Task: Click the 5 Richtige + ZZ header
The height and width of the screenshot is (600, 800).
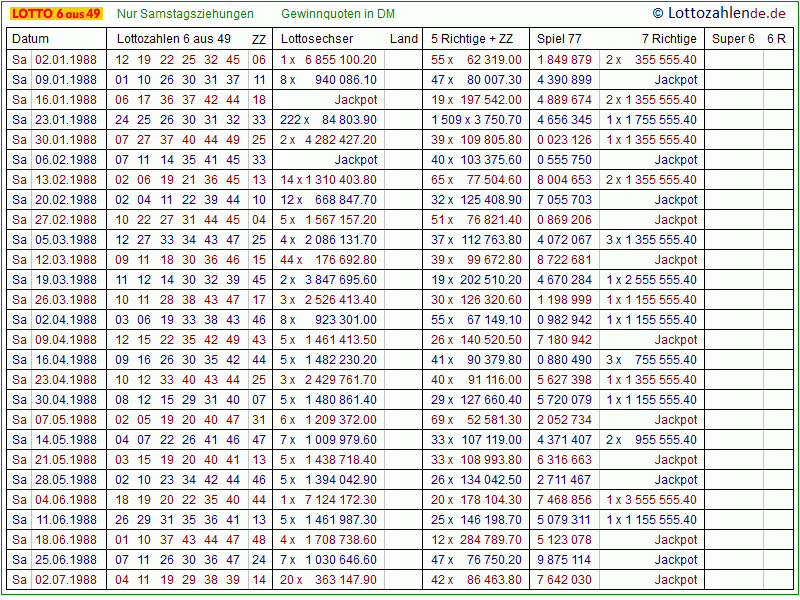Action: pos(470,39)
